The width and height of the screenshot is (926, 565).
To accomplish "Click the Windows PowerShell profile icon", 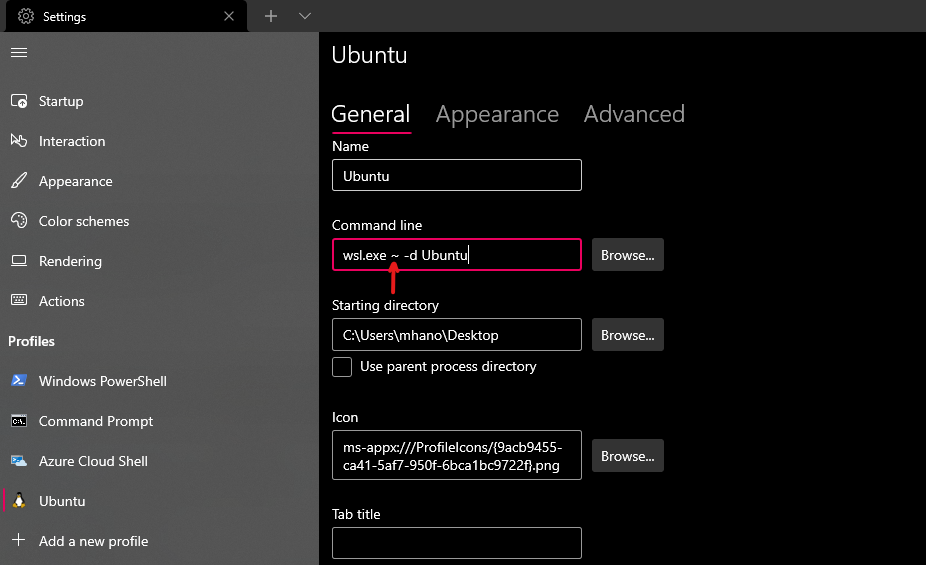I will (19, 380).
